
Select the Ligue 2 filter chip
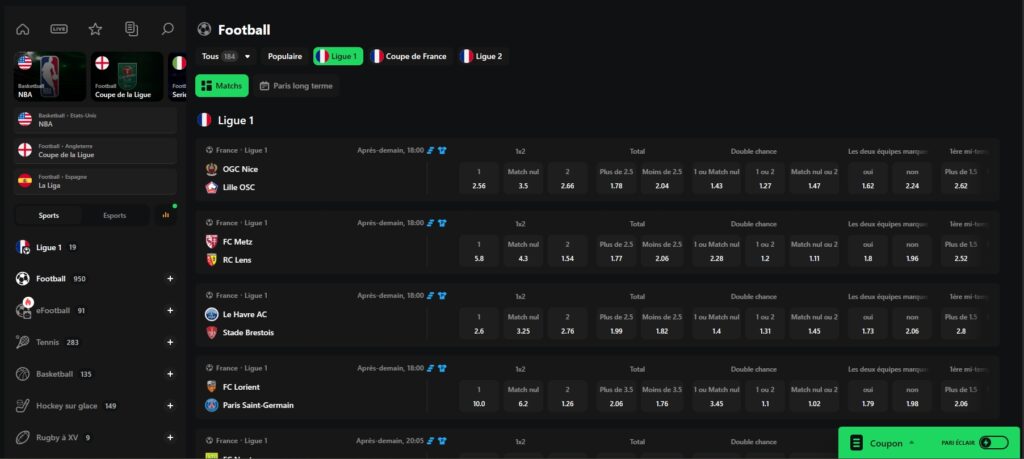(x=481, y=57)
